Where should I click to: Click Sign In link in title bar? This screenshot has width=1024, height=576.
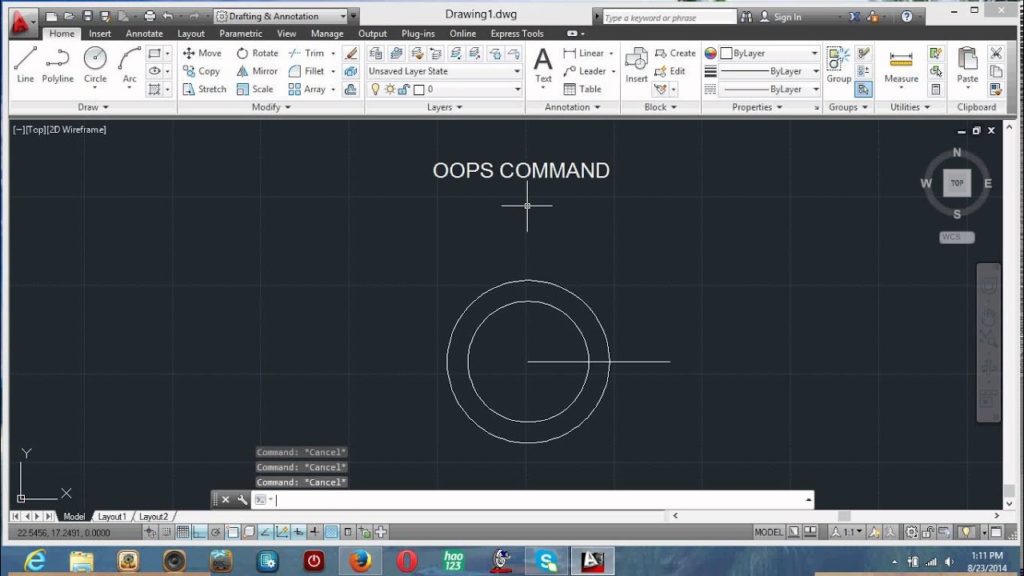(x=787, y=17)
